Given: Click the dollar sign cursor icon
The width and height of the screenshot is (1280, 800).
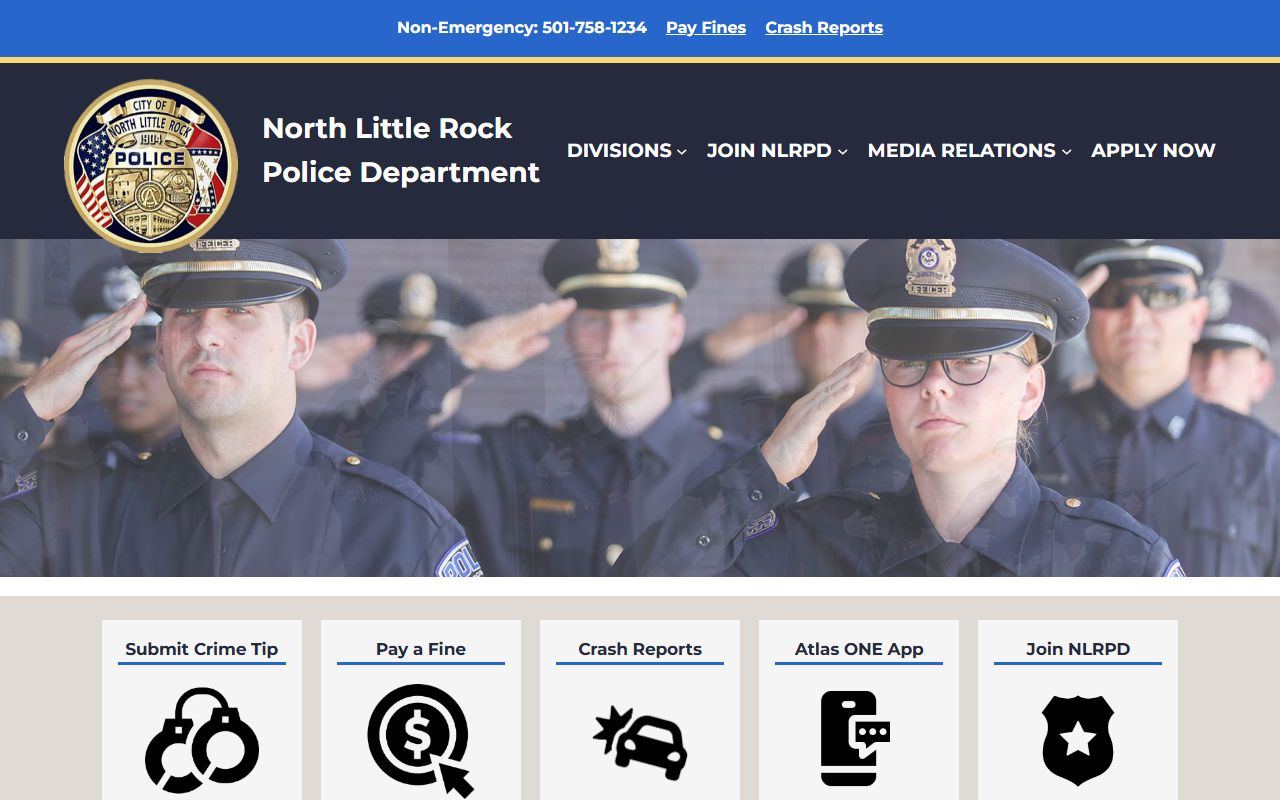Looking at the screenshot, I should [421, 740].
